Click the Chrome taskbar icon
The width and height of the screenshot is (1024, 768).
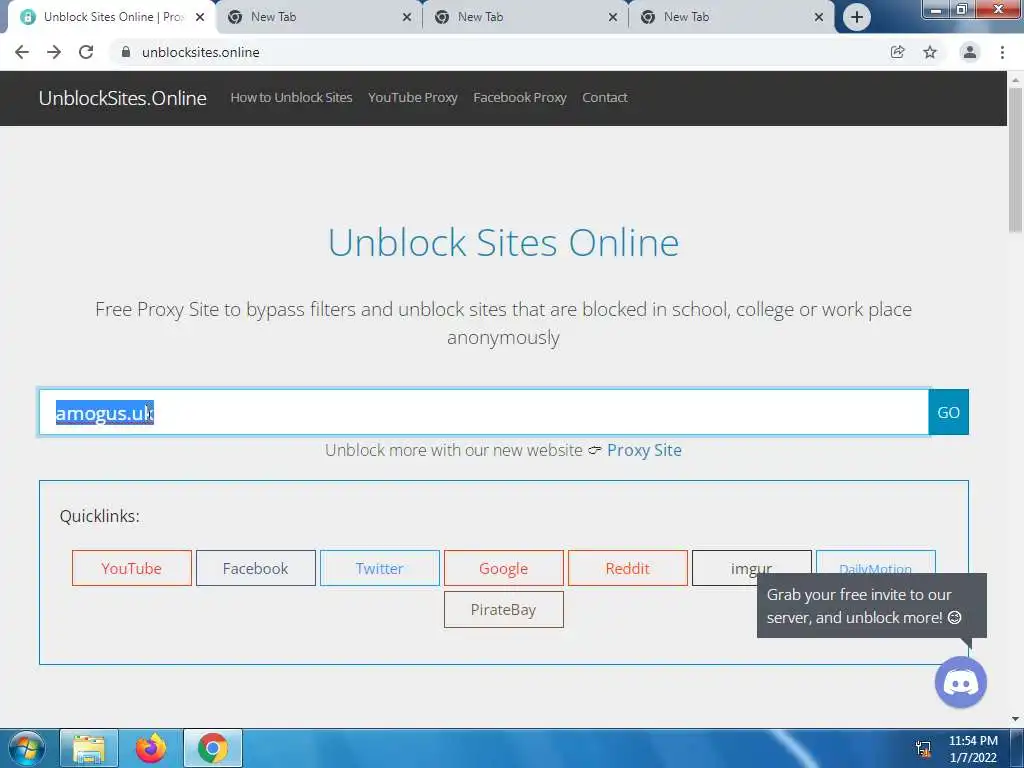pyautogui.click(x=213, y=748)
